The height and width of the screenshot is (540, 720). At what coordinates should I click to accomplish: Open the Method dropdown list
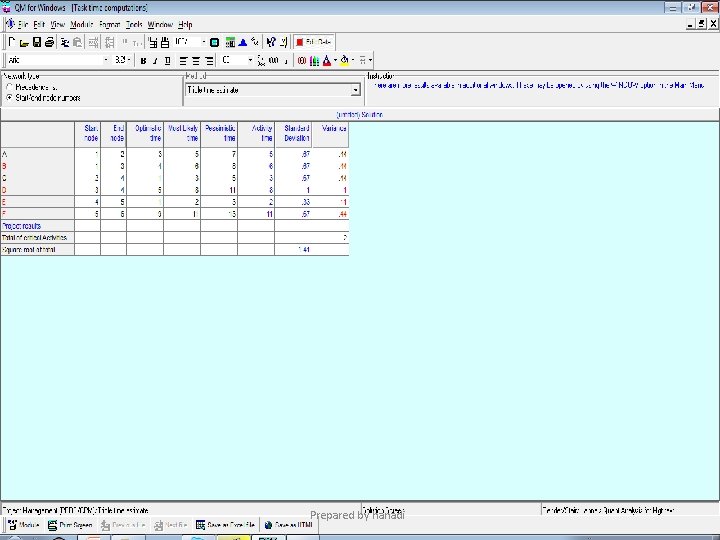click(x=355, y=90)
